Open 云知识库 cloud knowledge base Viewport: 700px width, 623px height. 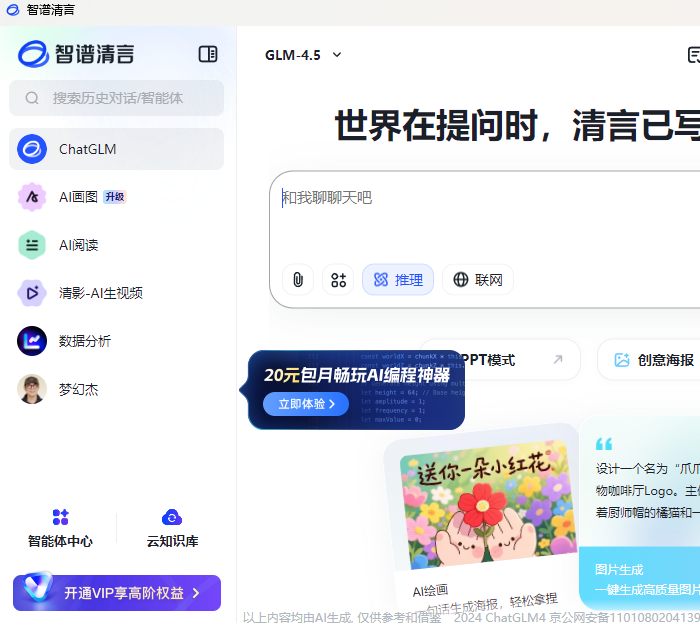[172, 528]
